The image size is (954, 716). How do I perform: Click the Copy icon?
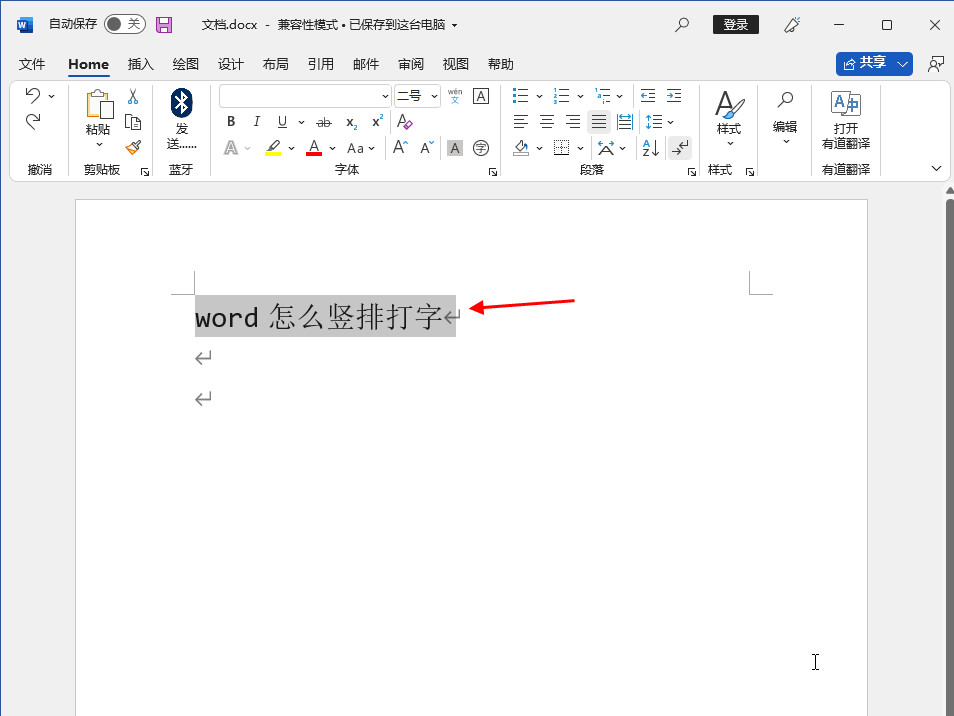click(133, 122)
